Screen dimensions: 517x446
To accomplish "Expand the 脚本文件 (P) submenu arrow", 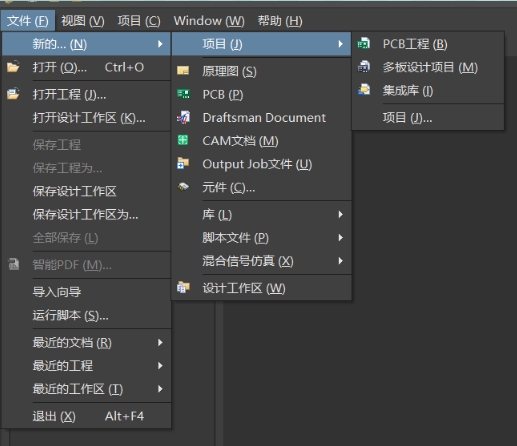I will click(x=340, y=238).
